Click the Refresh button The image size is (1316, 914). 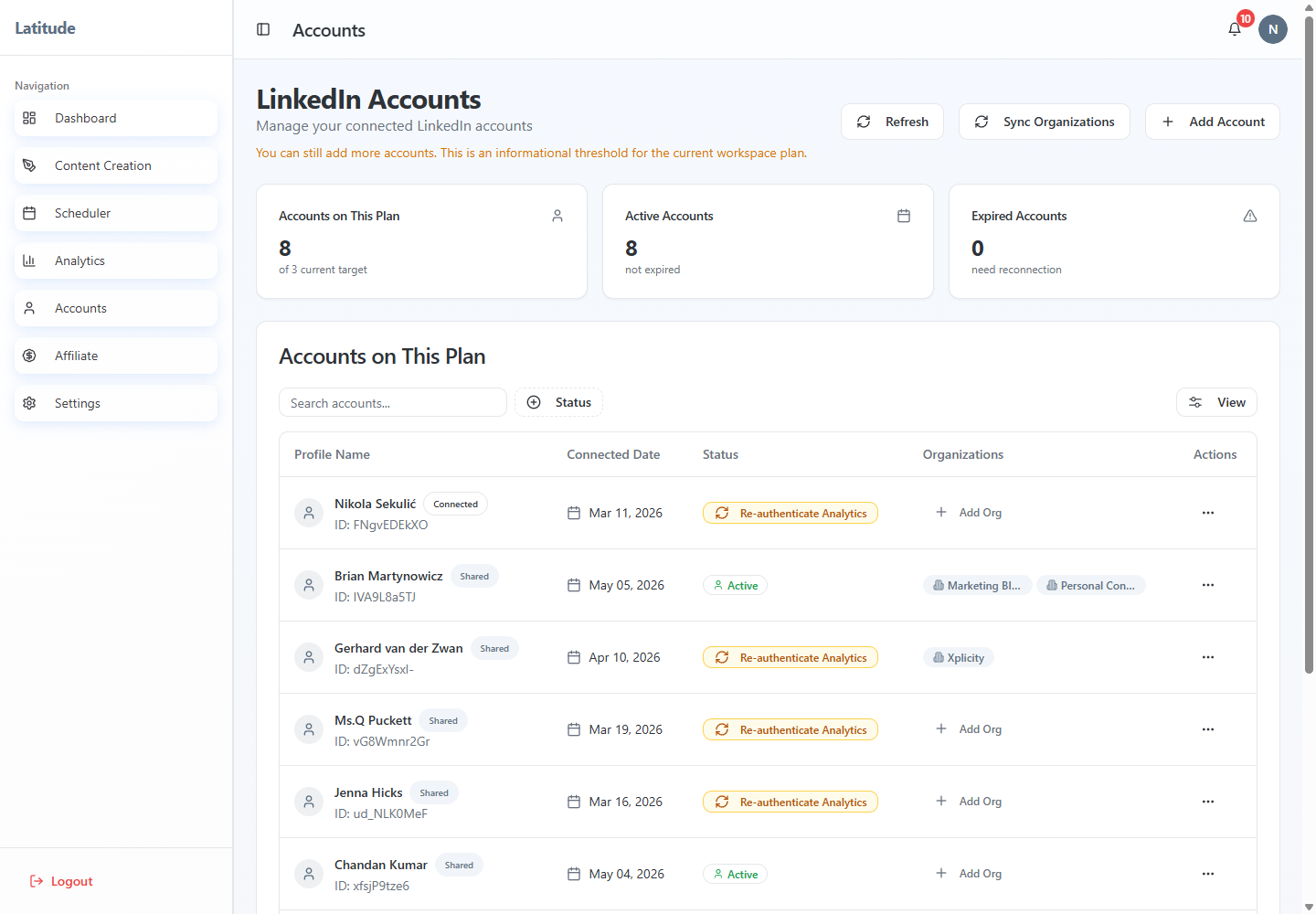892,122
